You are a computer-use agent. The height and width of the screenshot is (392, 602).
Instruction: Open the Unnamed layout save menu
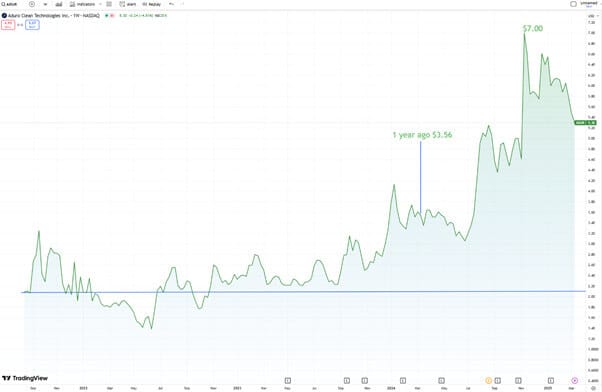coord(589,4)
